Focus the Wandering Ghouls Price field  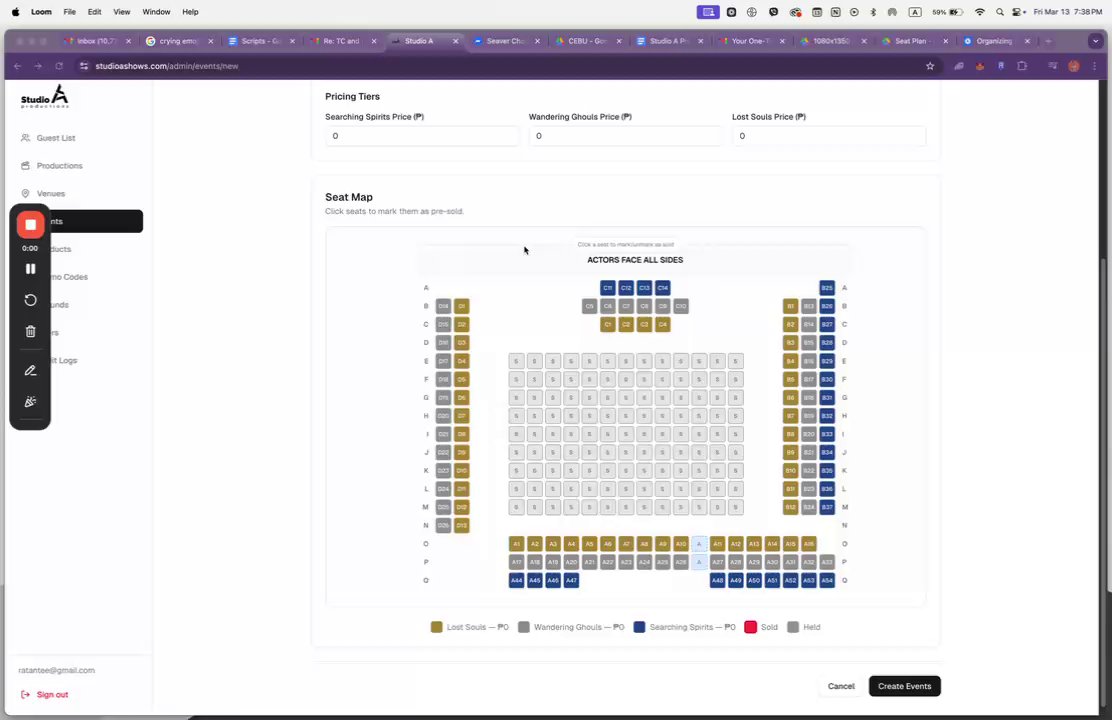[x=625, y=135]
